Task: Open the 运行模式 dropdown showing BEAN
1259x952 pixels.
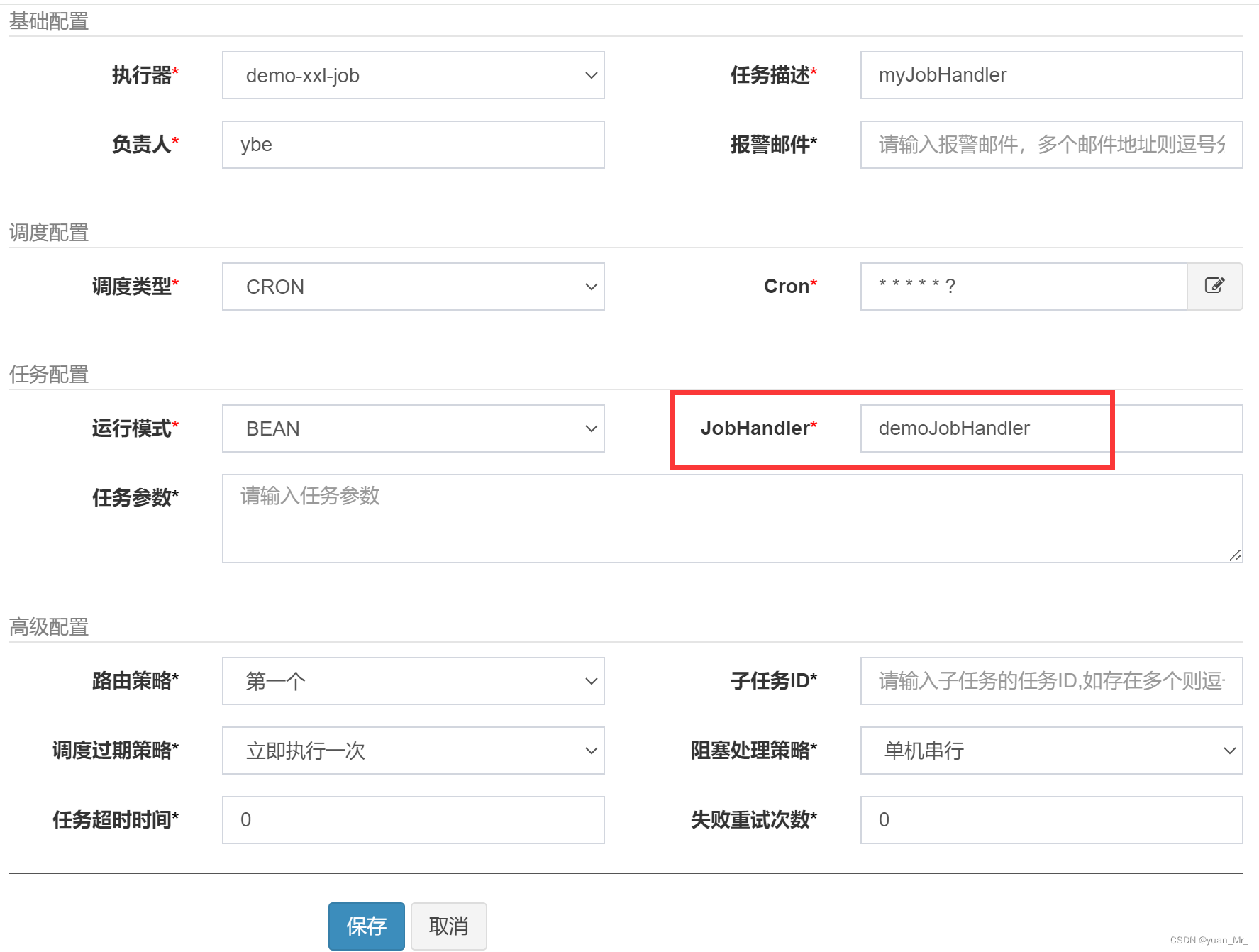Action: coord(413,428)
